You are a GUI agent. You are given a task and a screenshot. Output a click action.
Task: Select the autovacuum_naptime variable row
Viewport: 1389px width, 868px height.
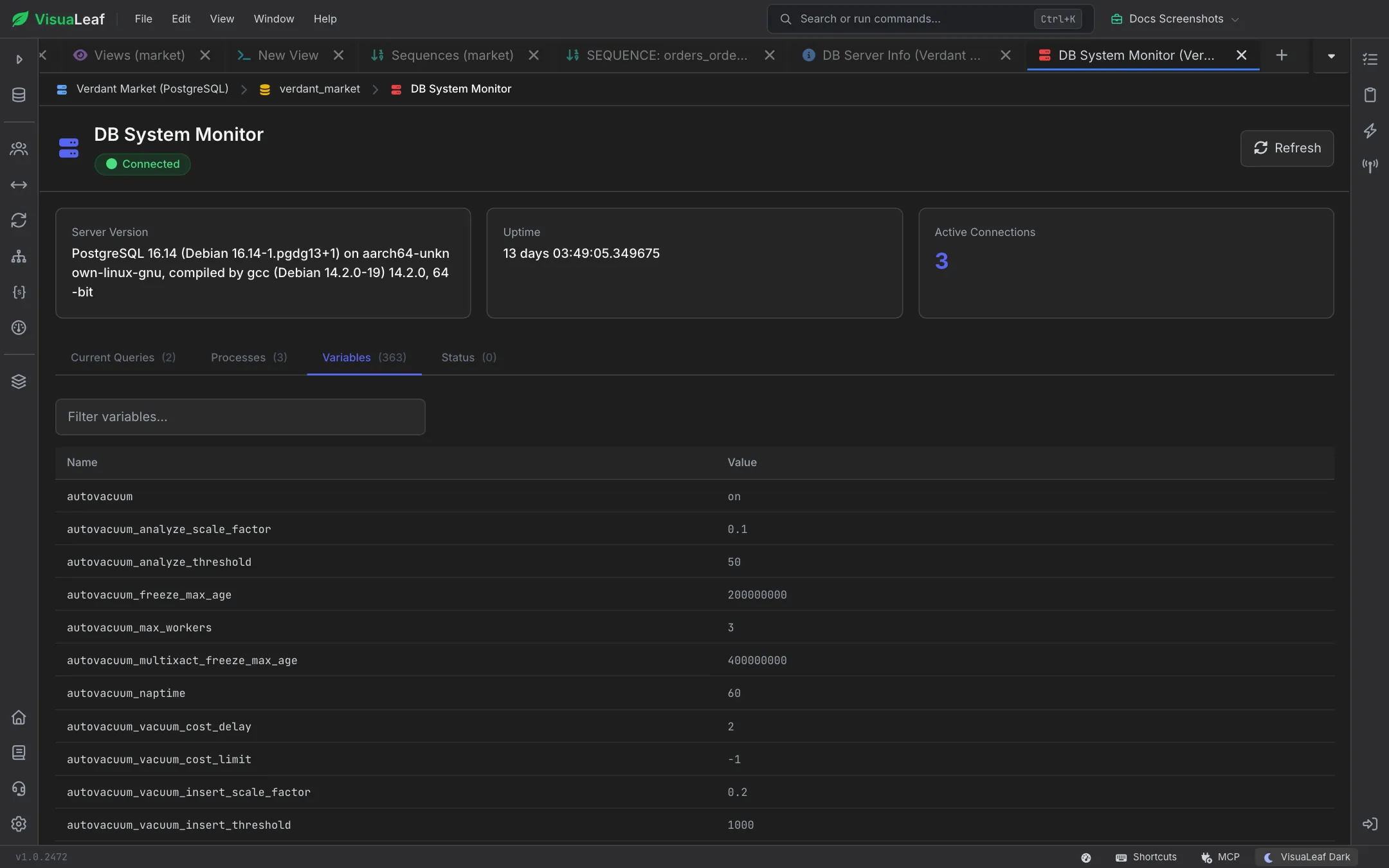pyautogui.click(x=694, y=693)
